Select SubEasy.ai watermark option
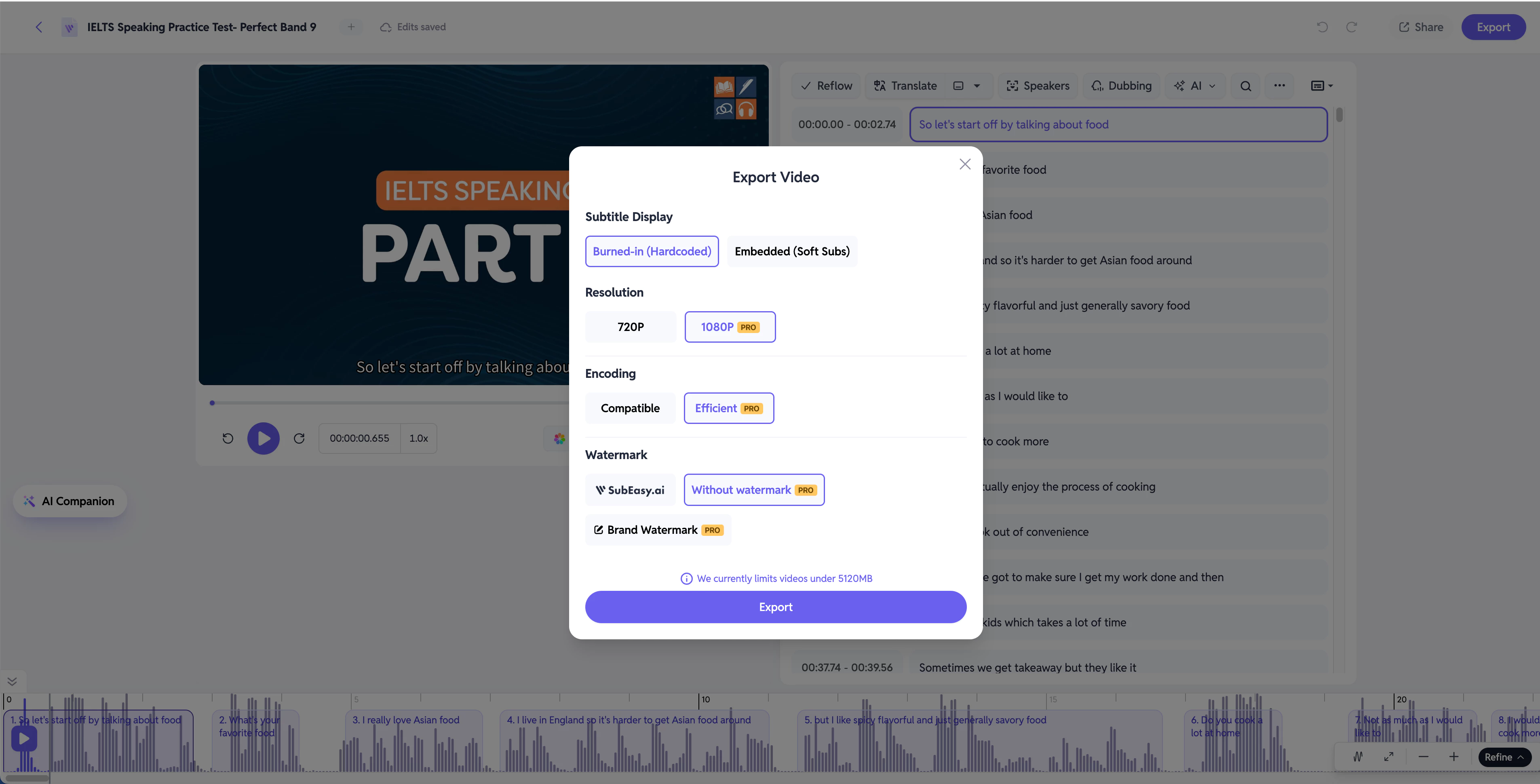This screenshot has width=1540, height=784. point(630,490)
